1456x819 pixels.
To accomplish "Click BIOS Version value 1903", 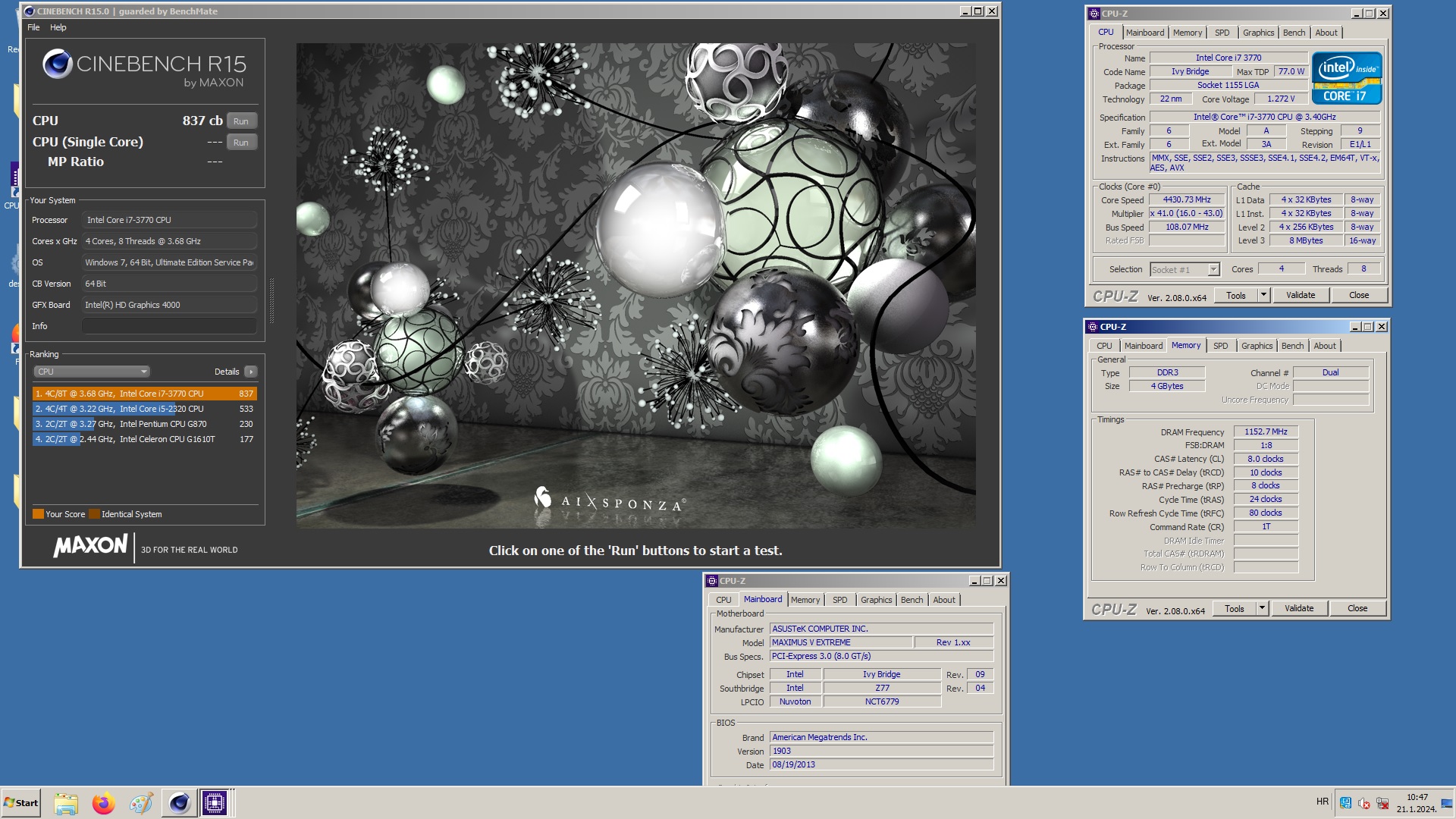I will click(881, 752).
